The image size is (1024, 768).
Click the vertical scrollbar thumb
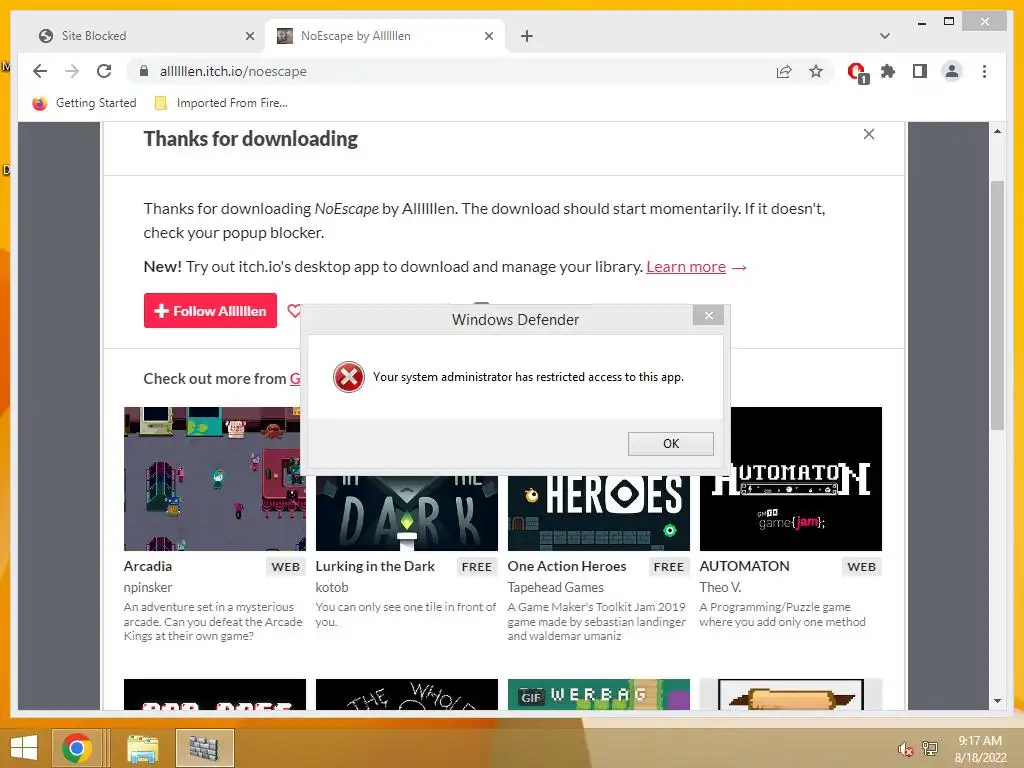[997, 305]
